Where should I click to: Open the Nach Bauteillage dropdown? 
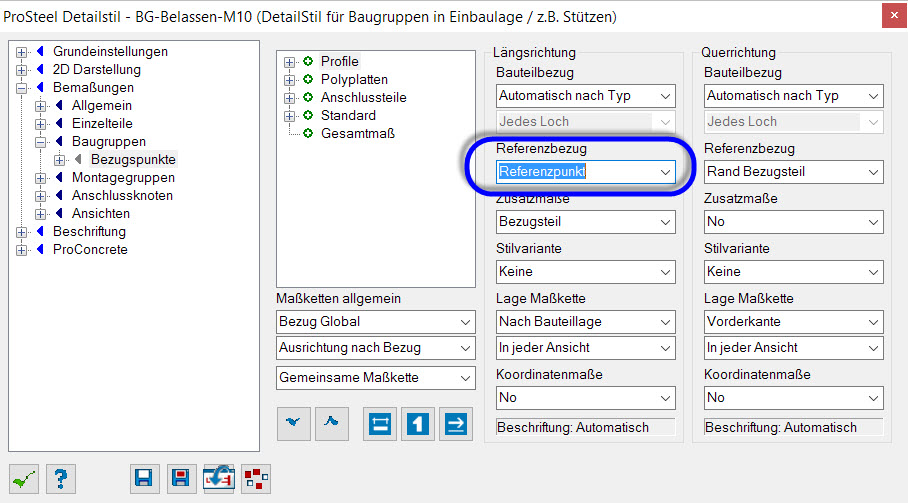tap(585, 322)
